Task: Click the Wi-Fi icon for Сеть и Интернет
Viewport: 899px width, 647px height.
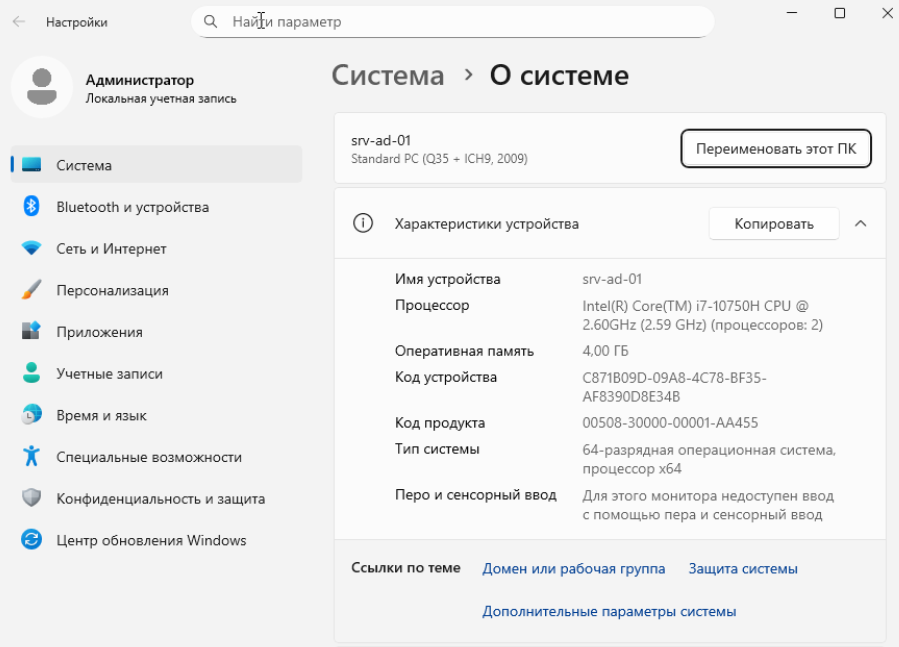Action: (x=32, y=248)
